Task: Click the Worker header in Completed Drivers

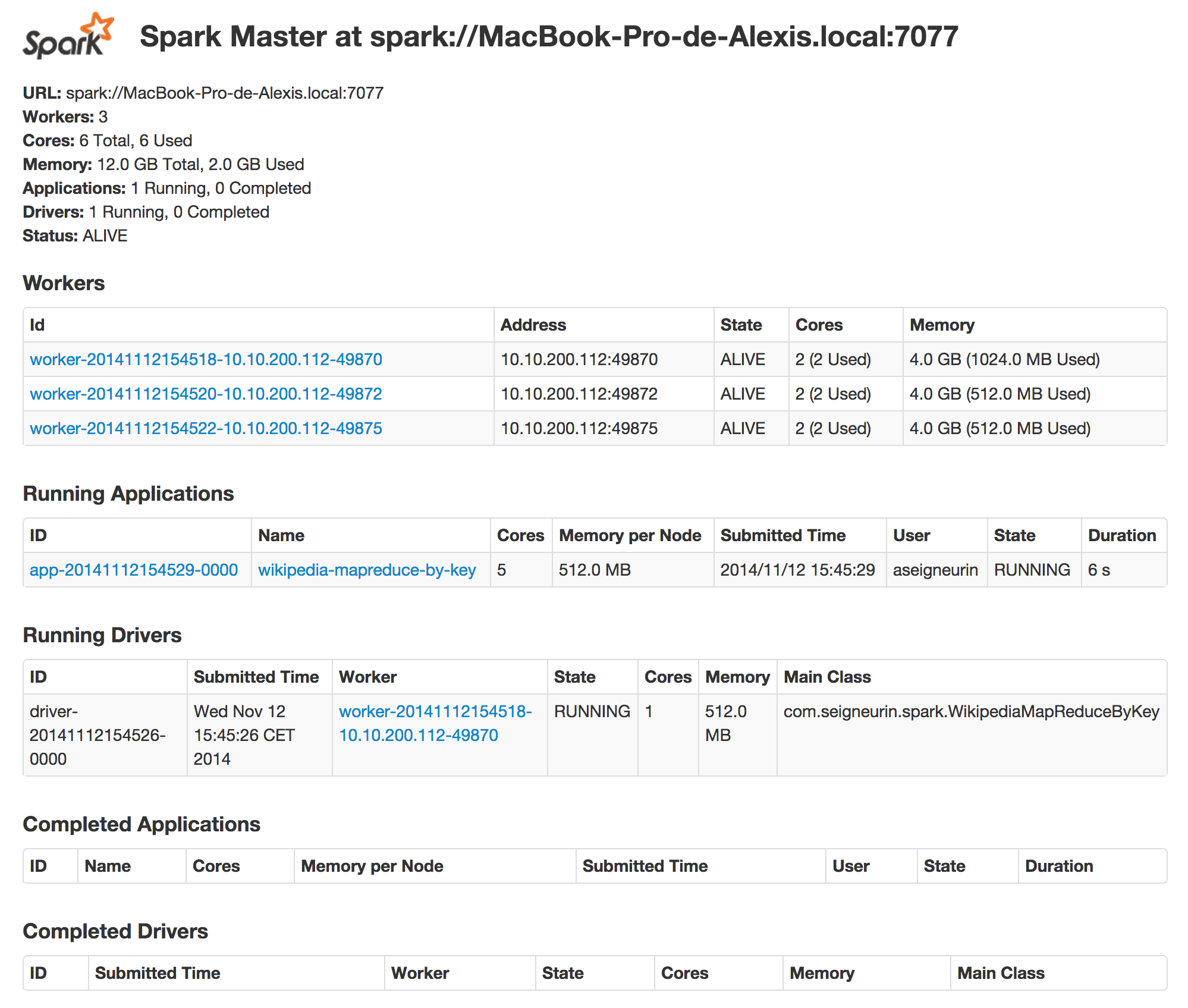Action: click(x=420, y=973)
